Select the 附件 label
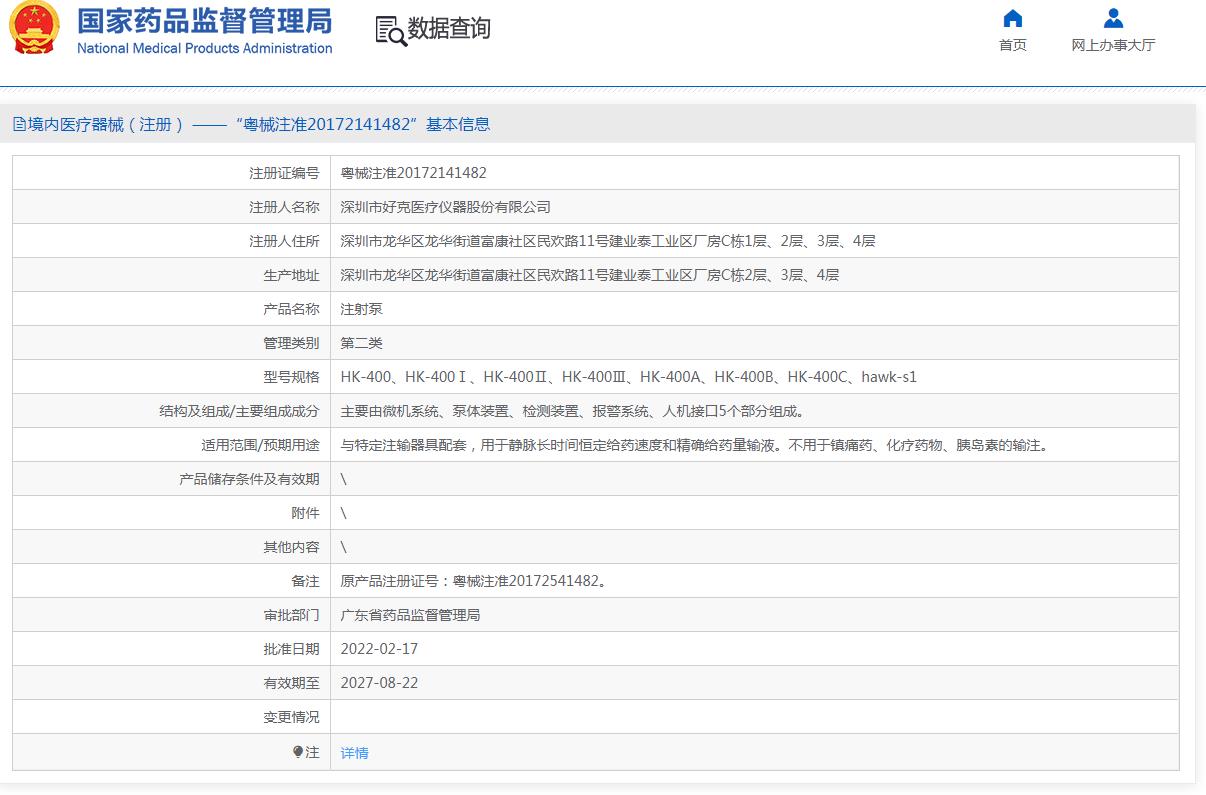 coord(305,513)
